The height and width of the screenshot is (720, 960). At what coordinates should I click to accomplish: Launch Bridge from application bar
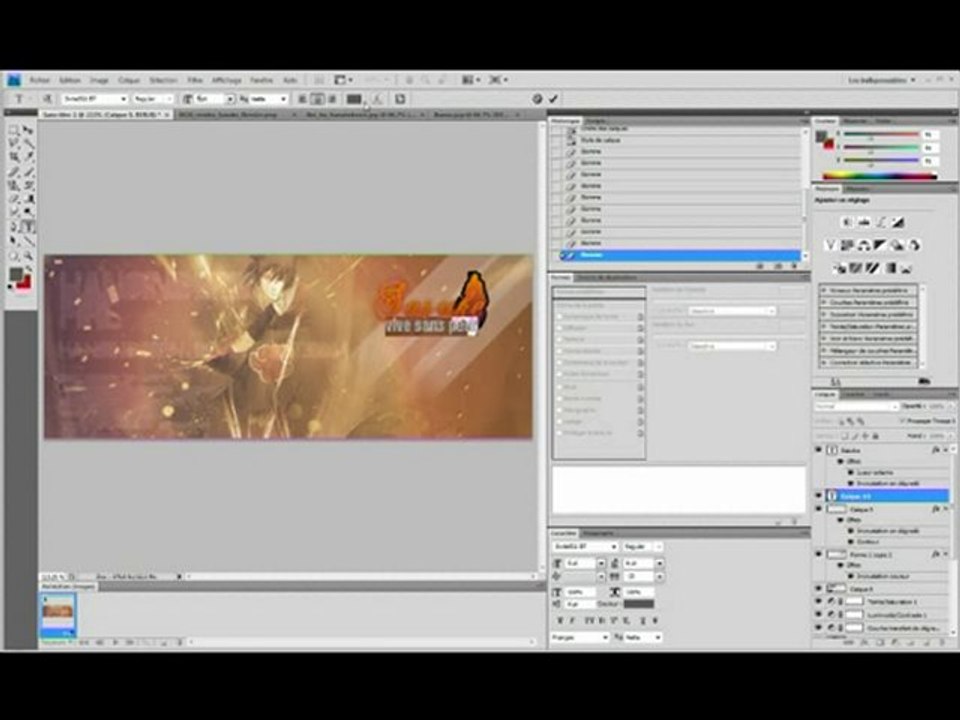319,80
